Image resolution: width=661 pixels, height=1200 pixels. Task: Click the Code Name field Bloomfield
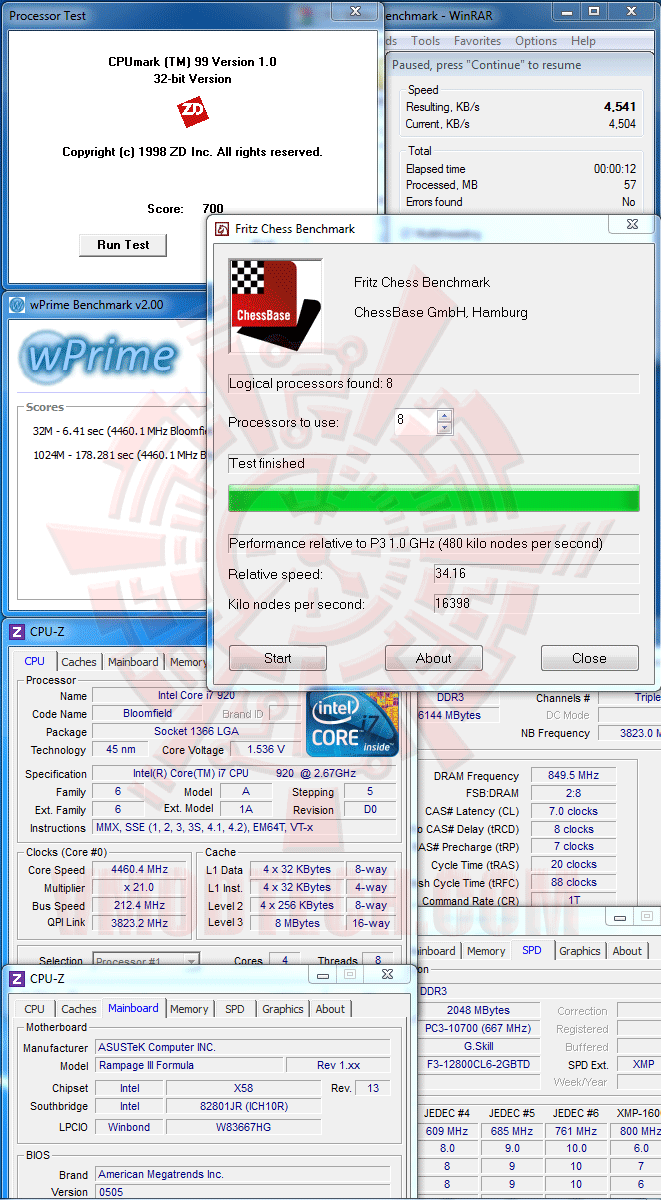147,713
